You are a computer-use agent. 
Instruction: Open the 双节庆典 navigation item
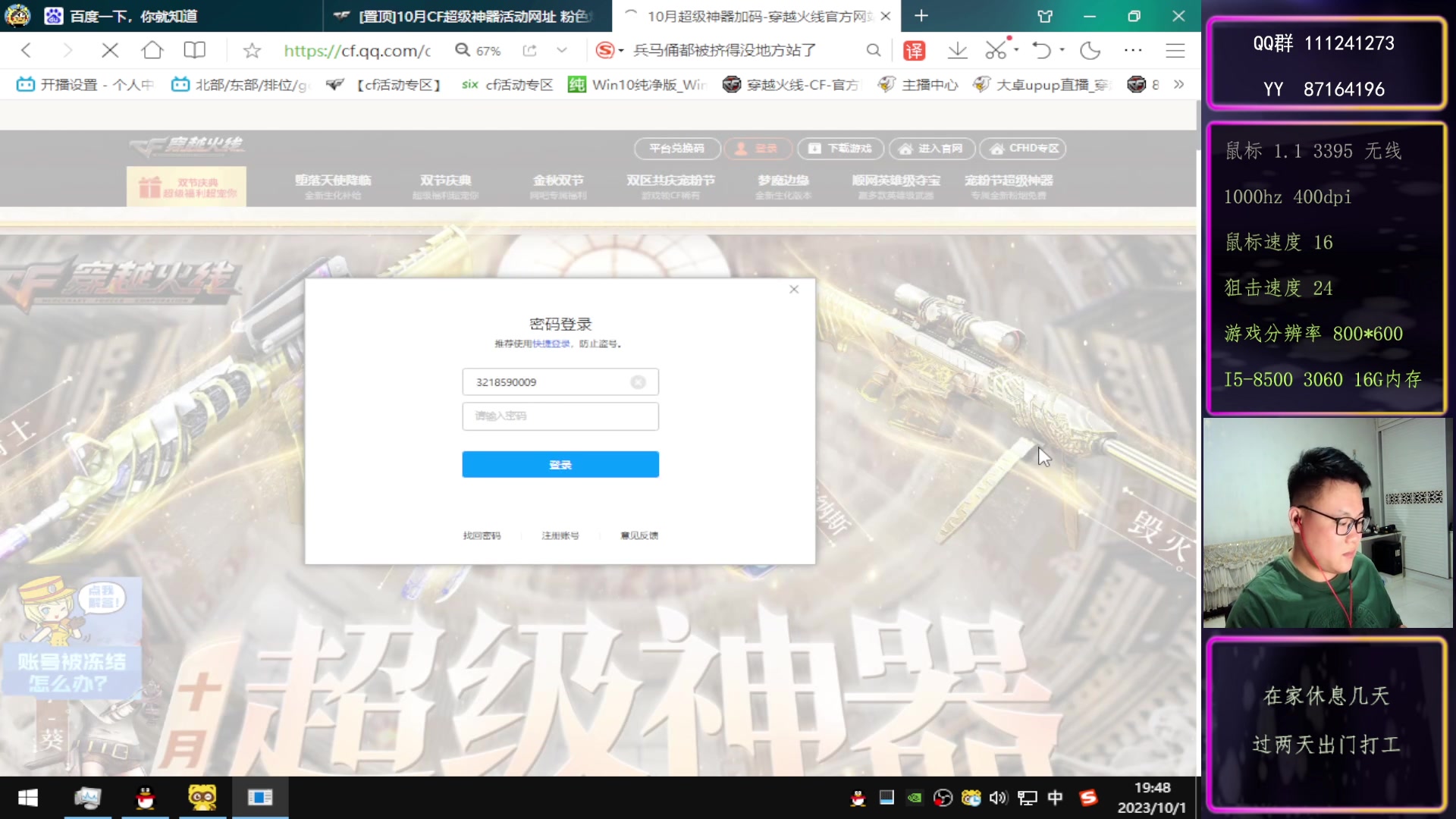pyautogui.click(x=446, y=186)
